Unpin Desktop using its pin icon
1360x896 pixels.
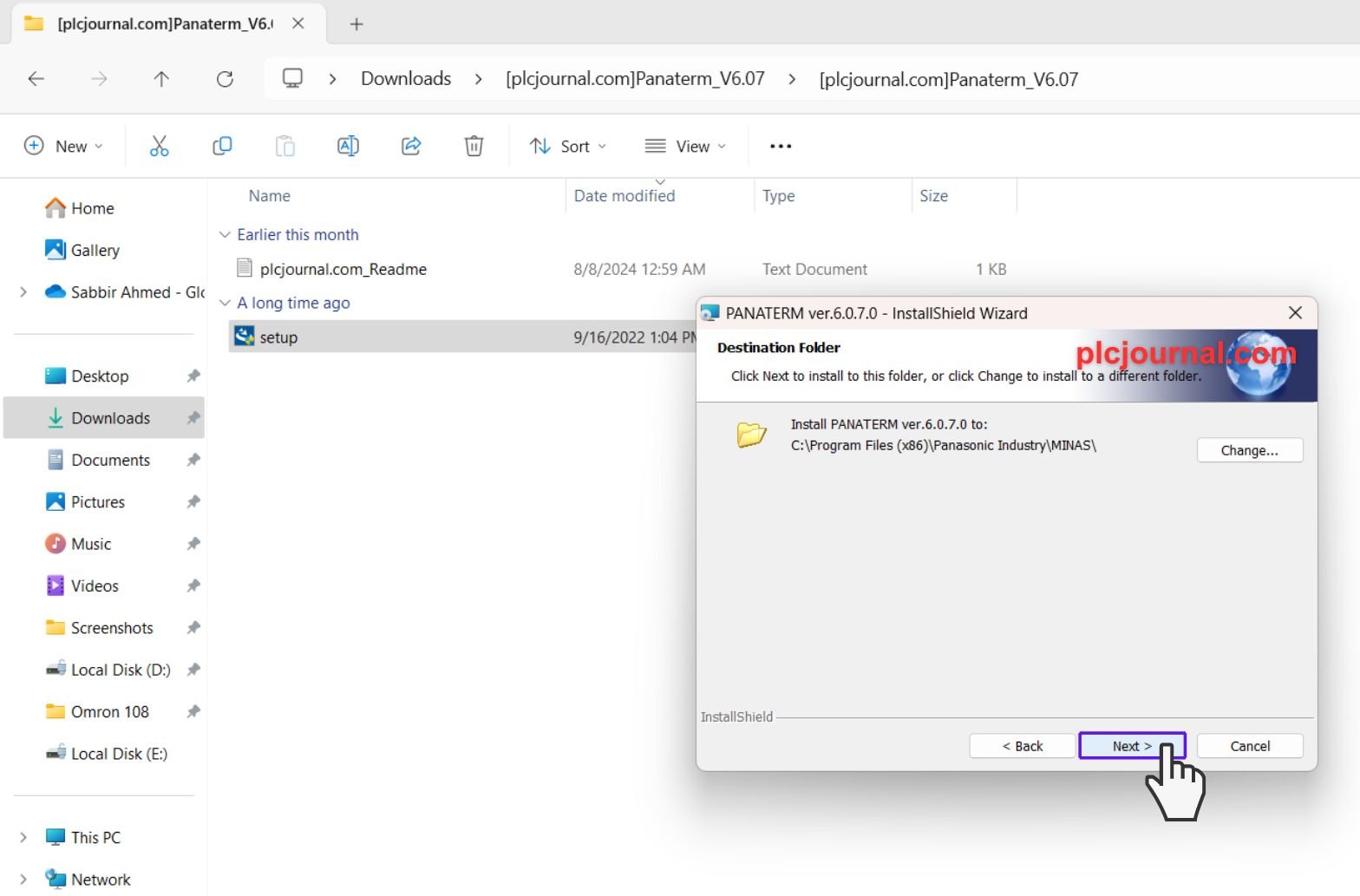coord(193,376)
